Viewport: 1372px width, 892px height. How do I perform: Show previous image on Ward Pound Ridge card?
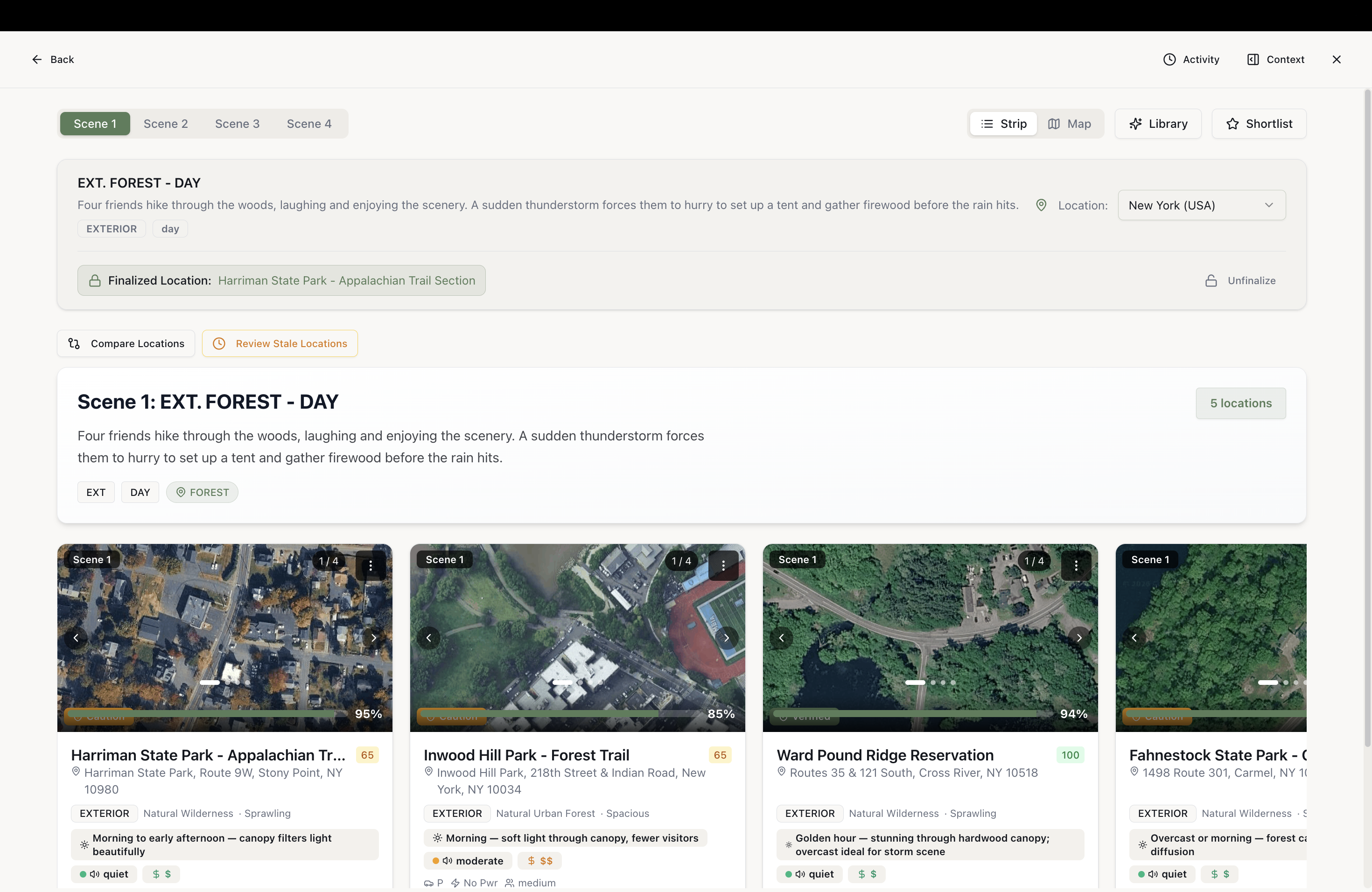(x=782, y=637)
